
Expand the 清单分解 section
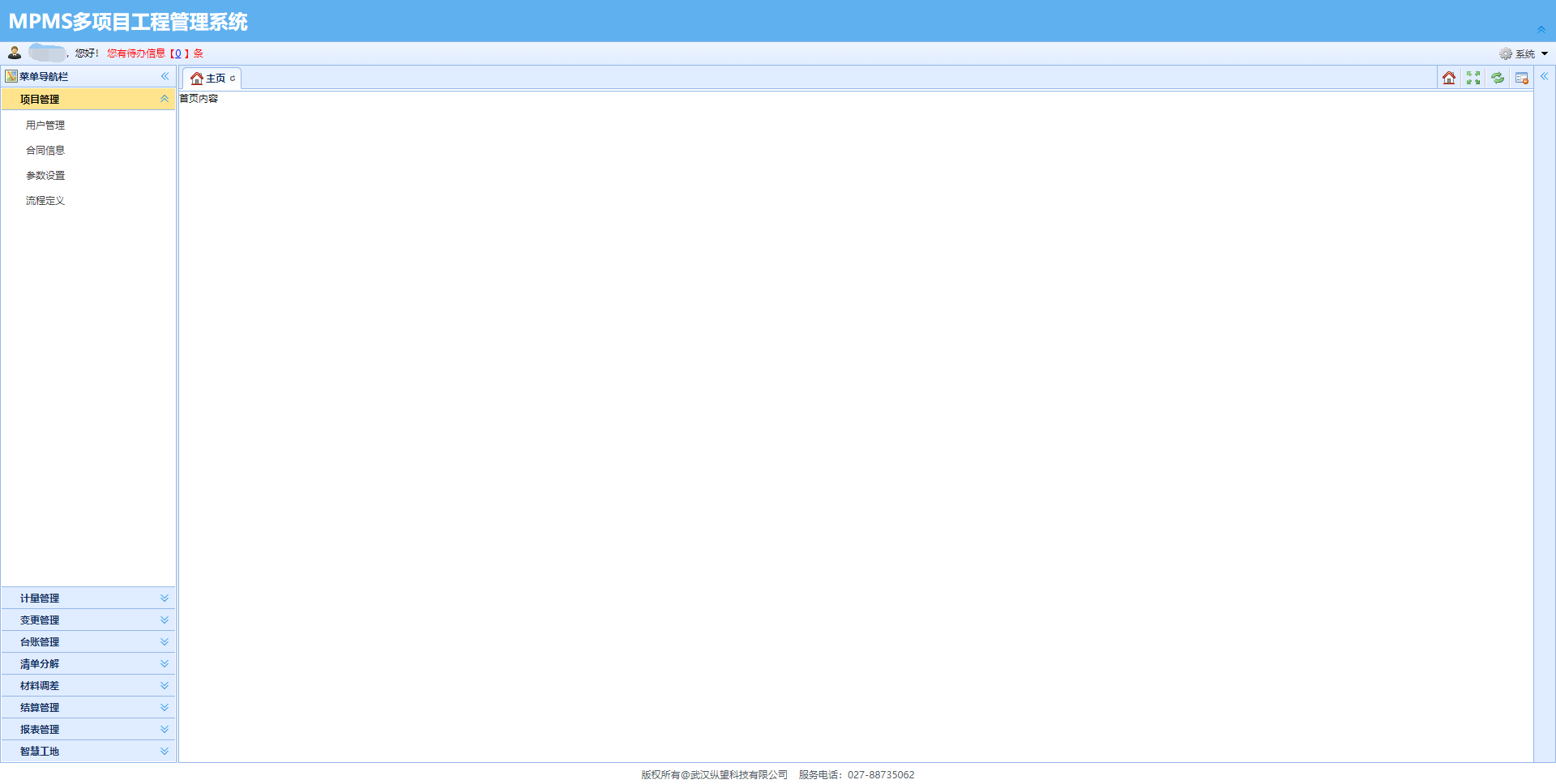(x=88, y=663)
